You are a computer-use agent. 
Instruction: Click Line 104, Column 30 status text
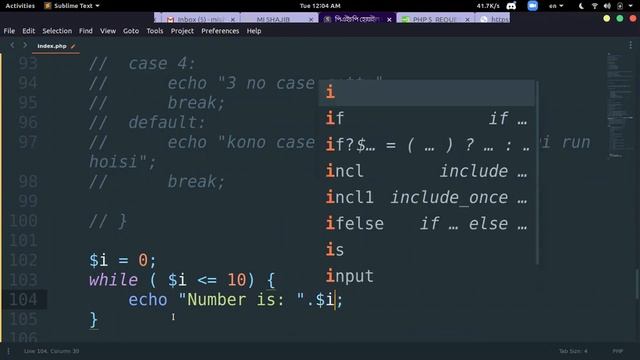[51, 351]
